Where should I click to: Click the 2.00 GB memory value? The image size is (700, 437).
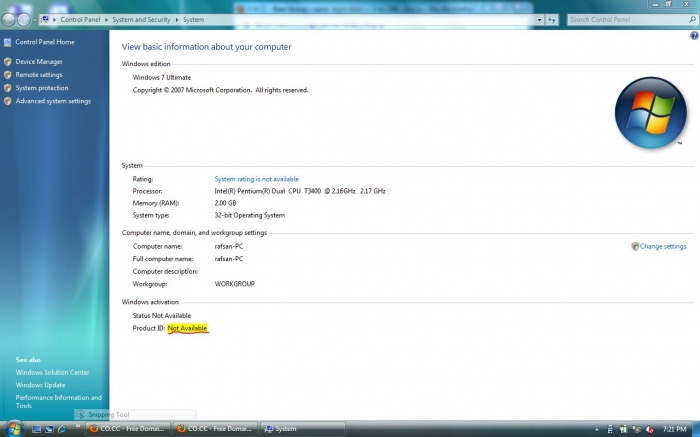pyautogui.click(x=225, y=203)
